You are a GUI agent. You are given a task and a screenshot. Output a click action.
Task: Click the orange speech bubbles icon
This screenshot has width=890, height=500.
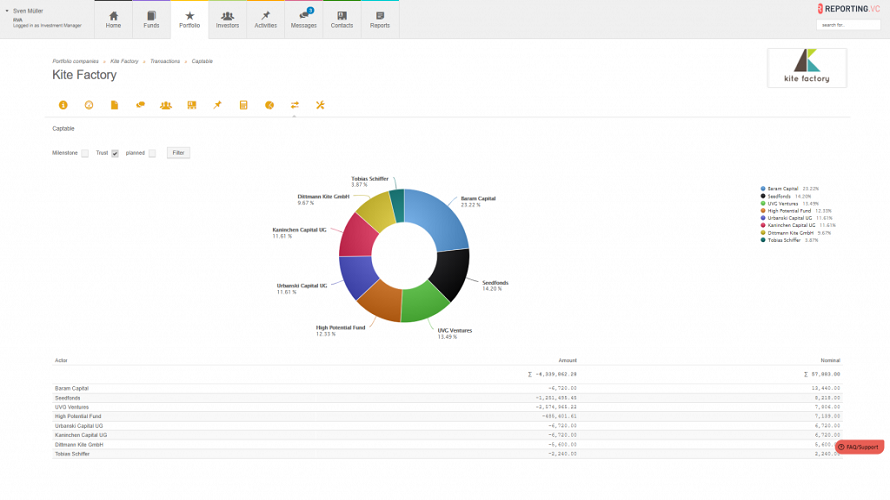click(x=140, y=105)
